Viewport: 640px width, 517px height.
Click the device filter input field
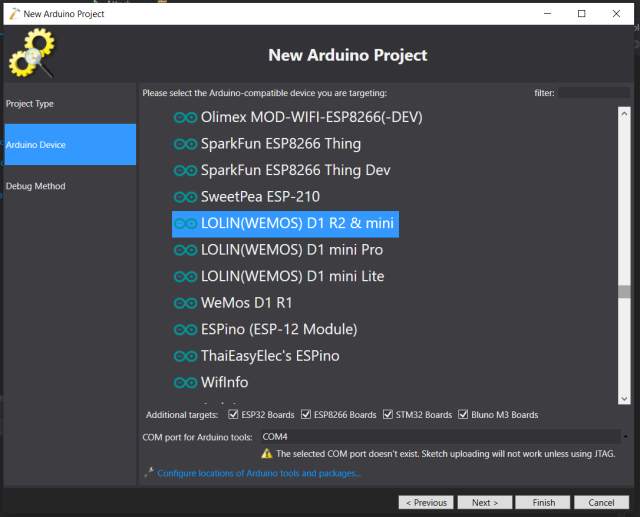594,93
